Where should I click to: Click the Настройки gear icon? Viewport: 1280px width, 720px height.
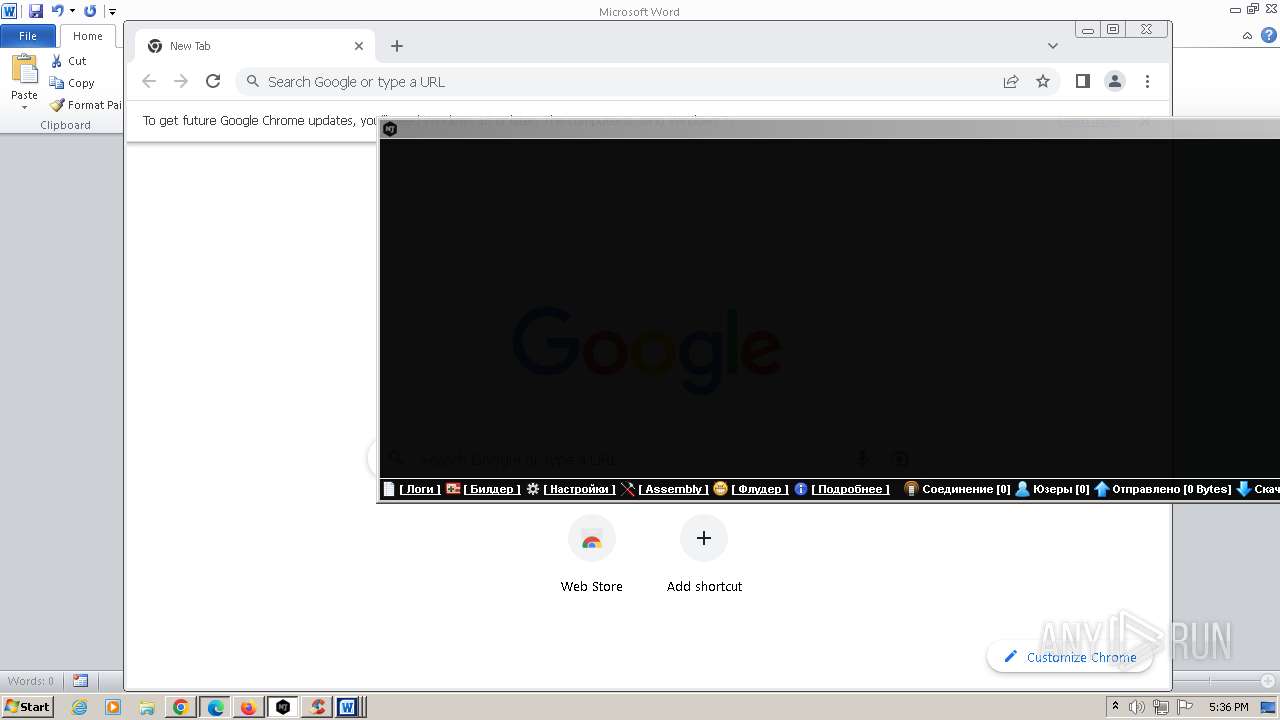(x=533, y=489)
